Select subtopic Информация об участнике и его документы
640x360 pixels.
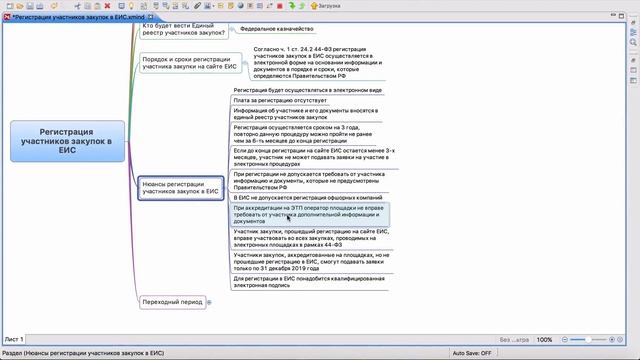306,114
